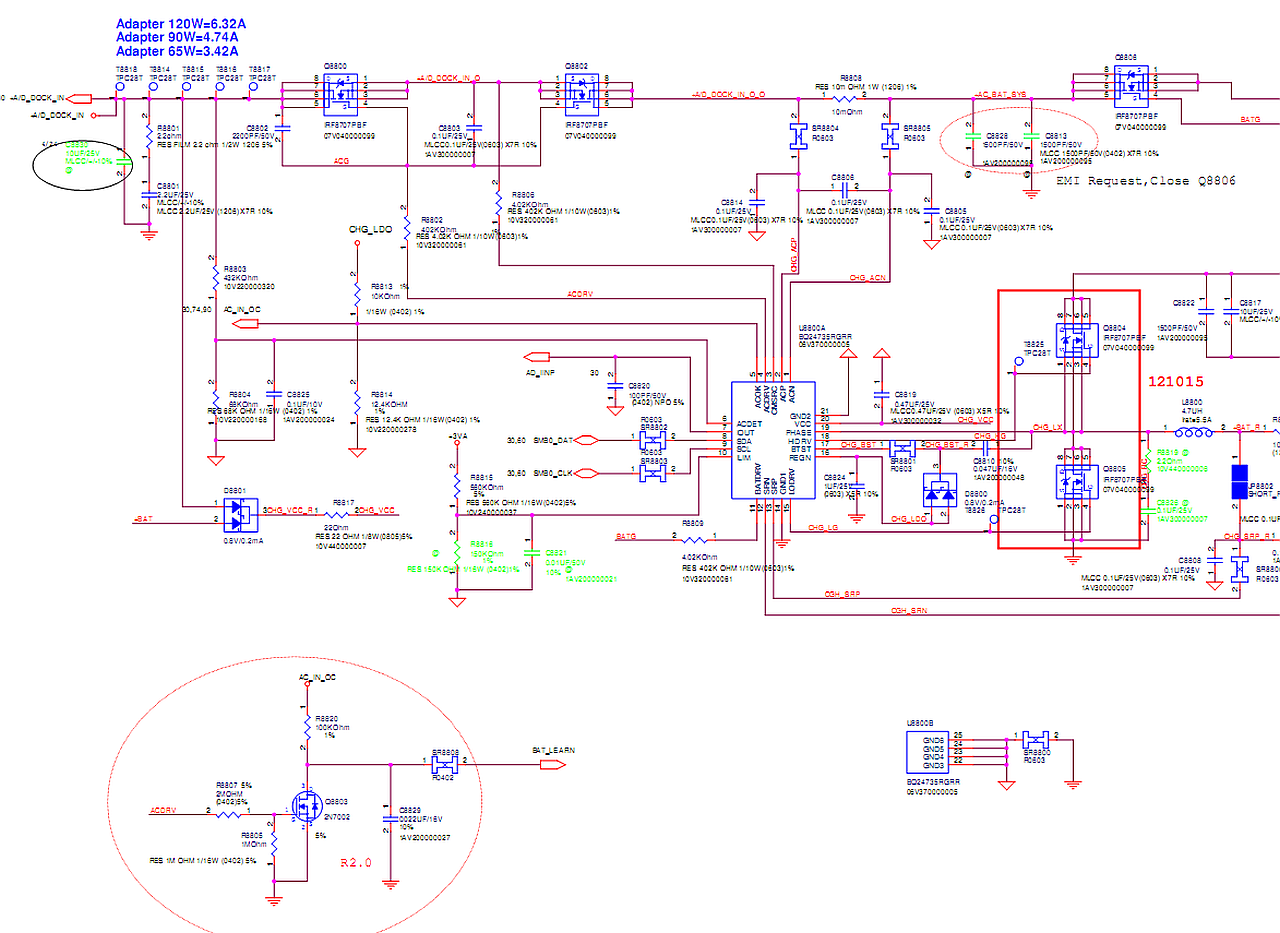This screenshot has width=1280, height=933.
Task: Click the 'ACG' net label under Q8800
Action: [341, 160]
